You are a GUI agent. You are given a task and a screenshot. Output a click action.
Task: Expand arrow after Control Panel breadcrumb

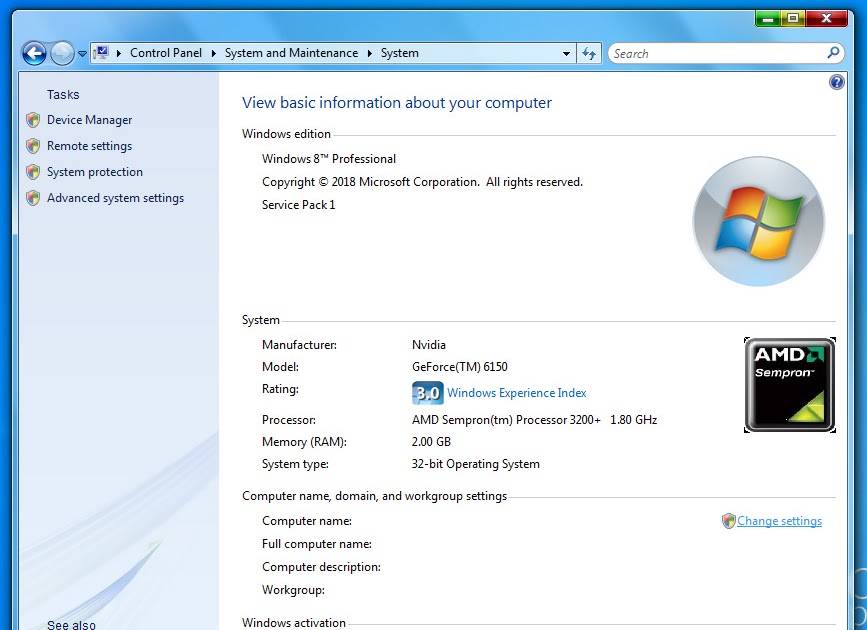(x=213, y=53)
